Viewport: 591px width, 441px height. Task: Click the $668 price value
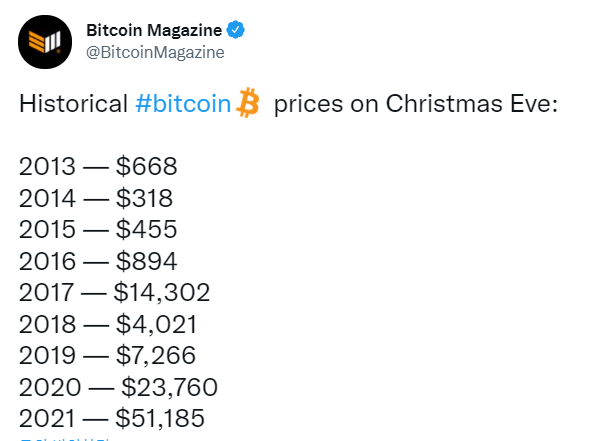[x=147, y=166]
